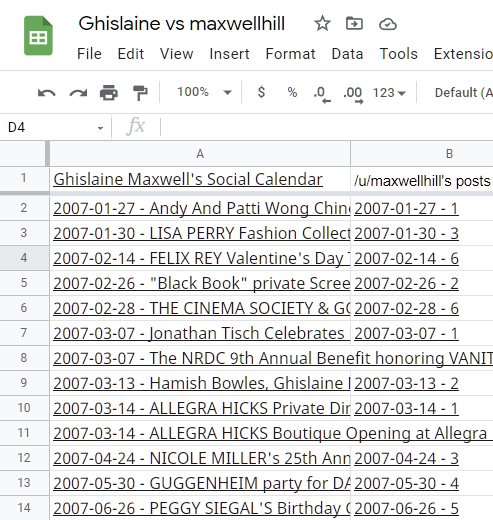Expand the 123 number format dropdown
The width and height of the screenshot is (493, 520).
(x=389, y=92)
